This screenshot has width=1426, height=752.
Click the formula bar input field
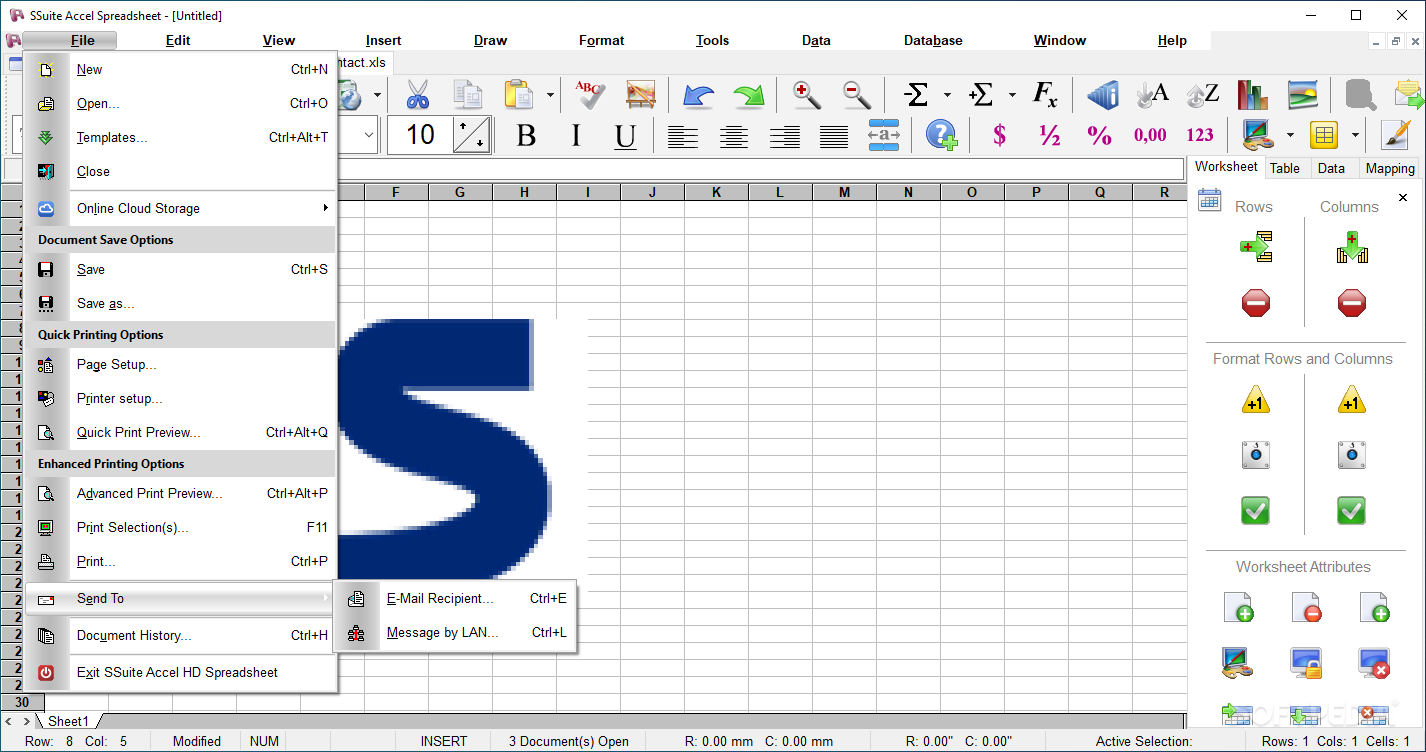click(x=760, y=169)
